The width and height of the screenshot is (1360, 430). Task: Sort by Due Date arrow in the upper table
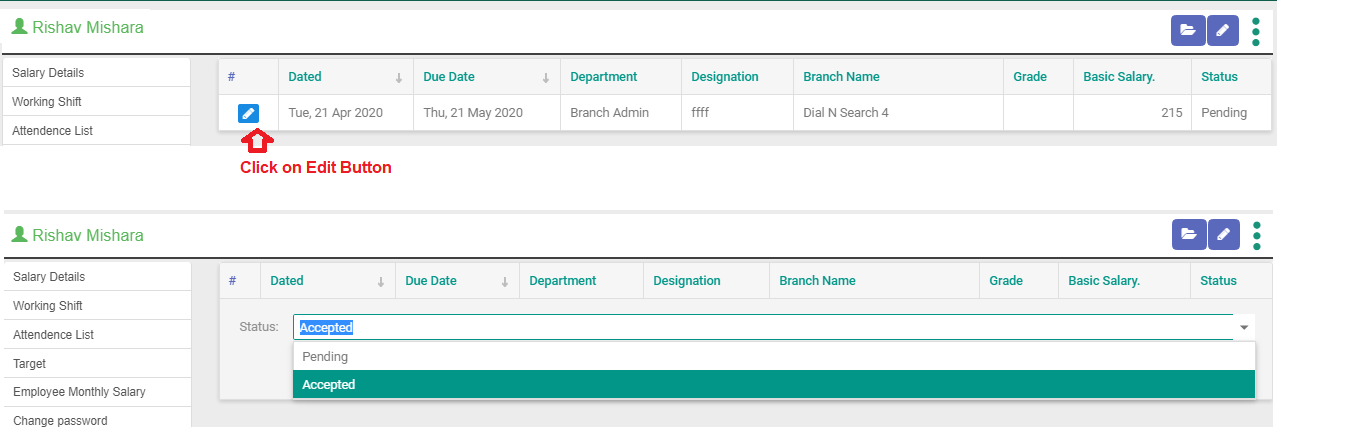546,78
